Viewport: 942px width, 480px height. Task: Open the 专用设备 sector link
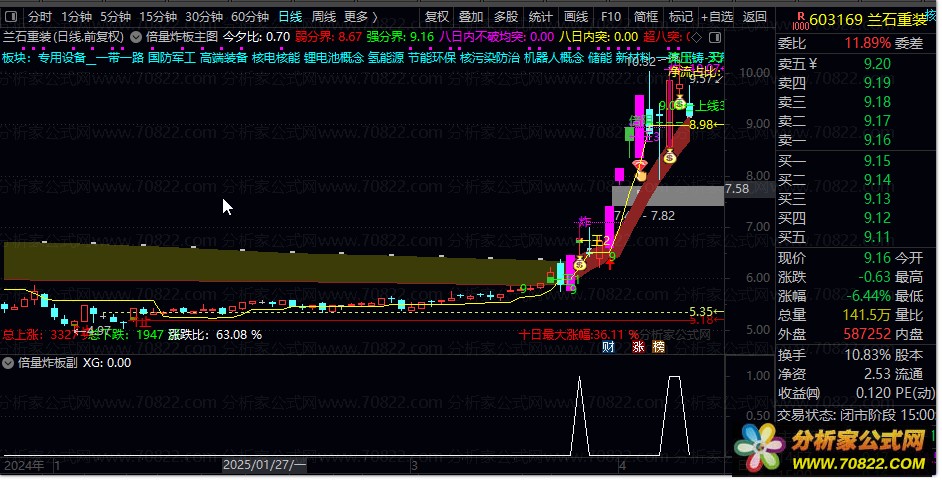point(62,58)
